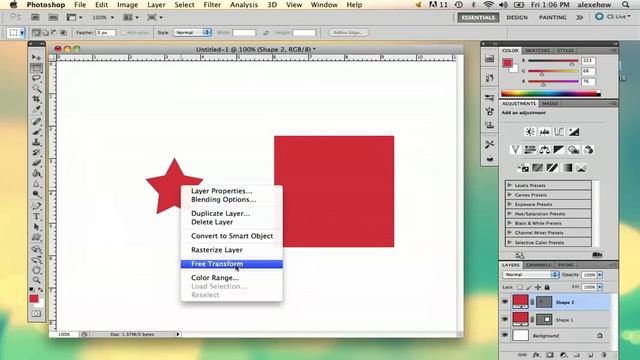This screenshot has height=360, width=640.
Task: Toggle lock image pixels brush icon
Action: click(x=529, y=287)
